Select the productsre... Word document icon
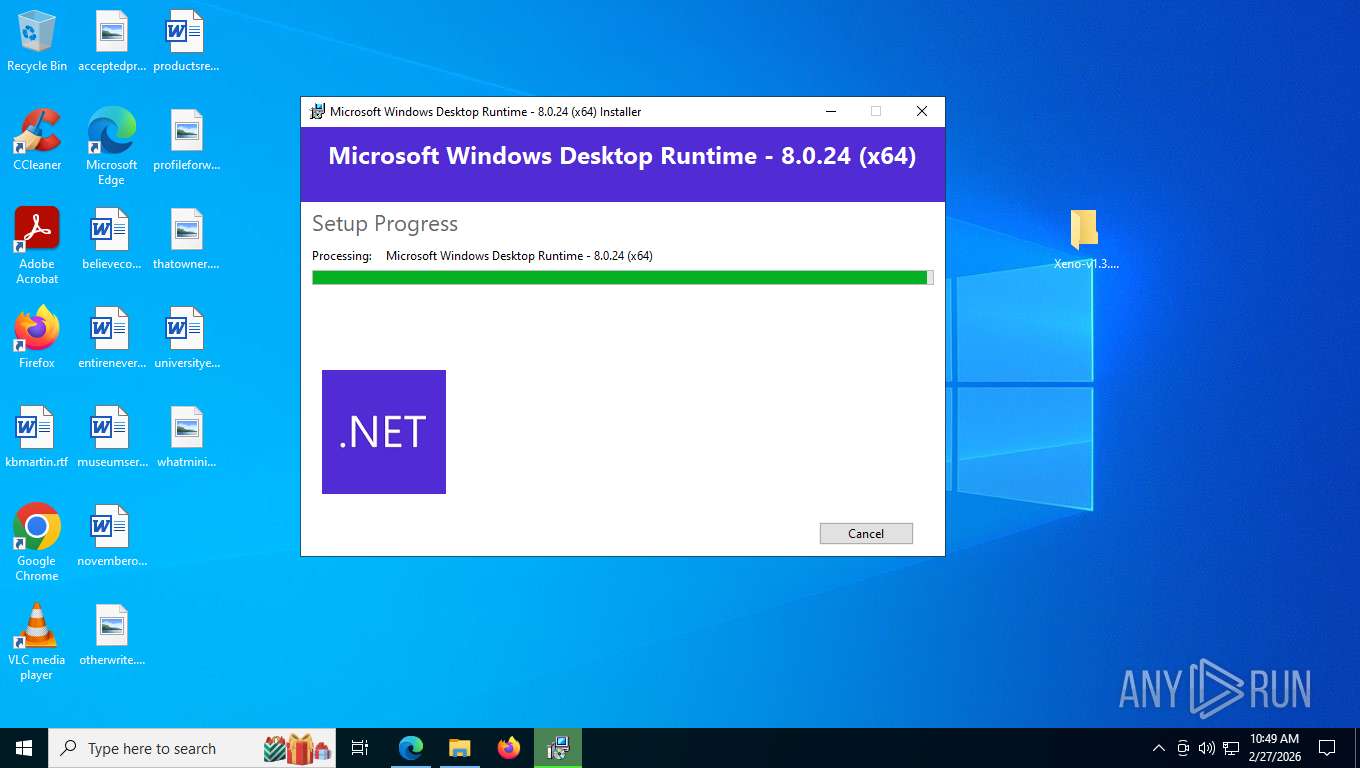This screenshot has height=768, width=1360. pos(186,42)
